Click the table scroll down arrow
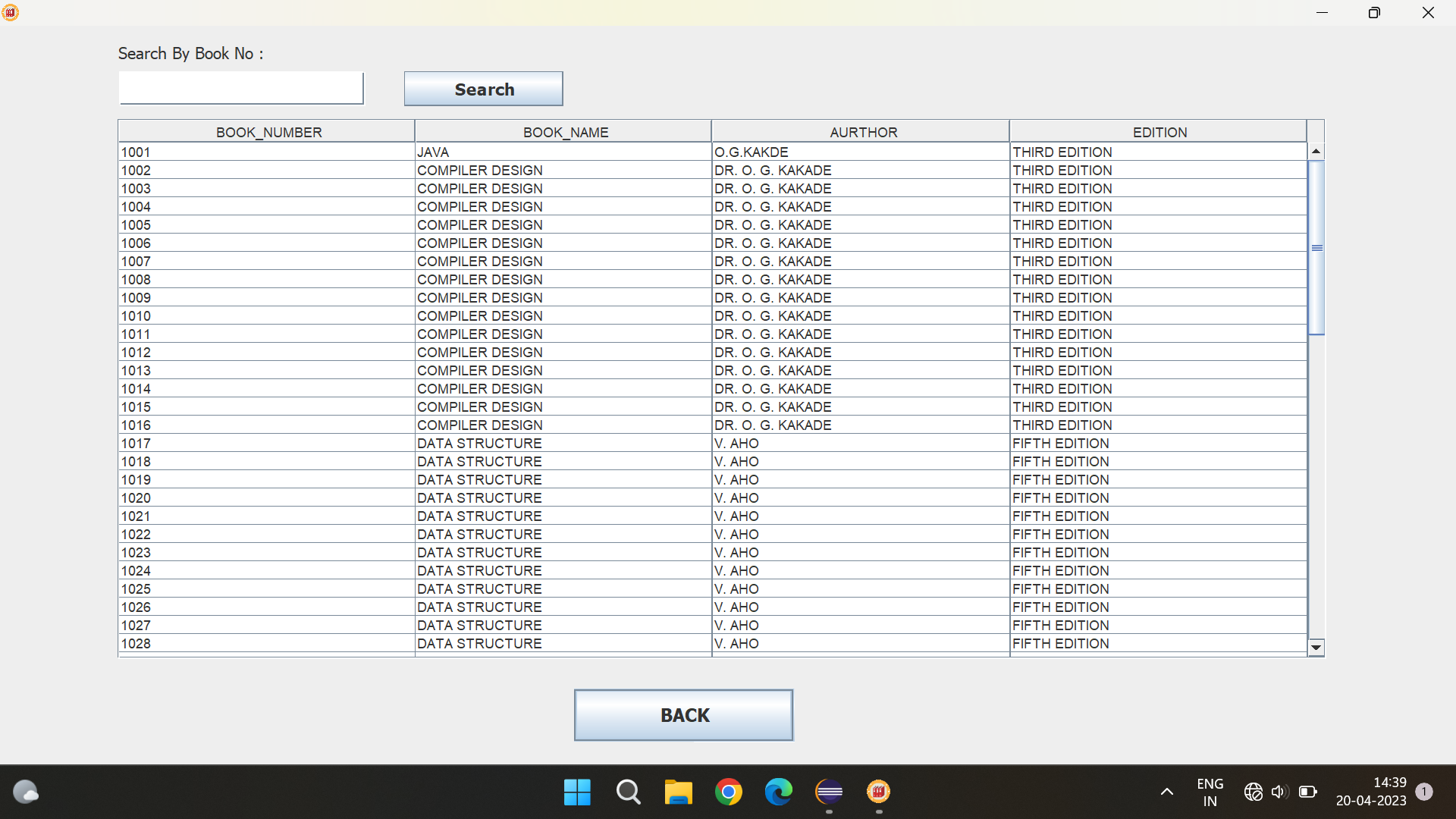1456x819 pixels. point(1316,648)
